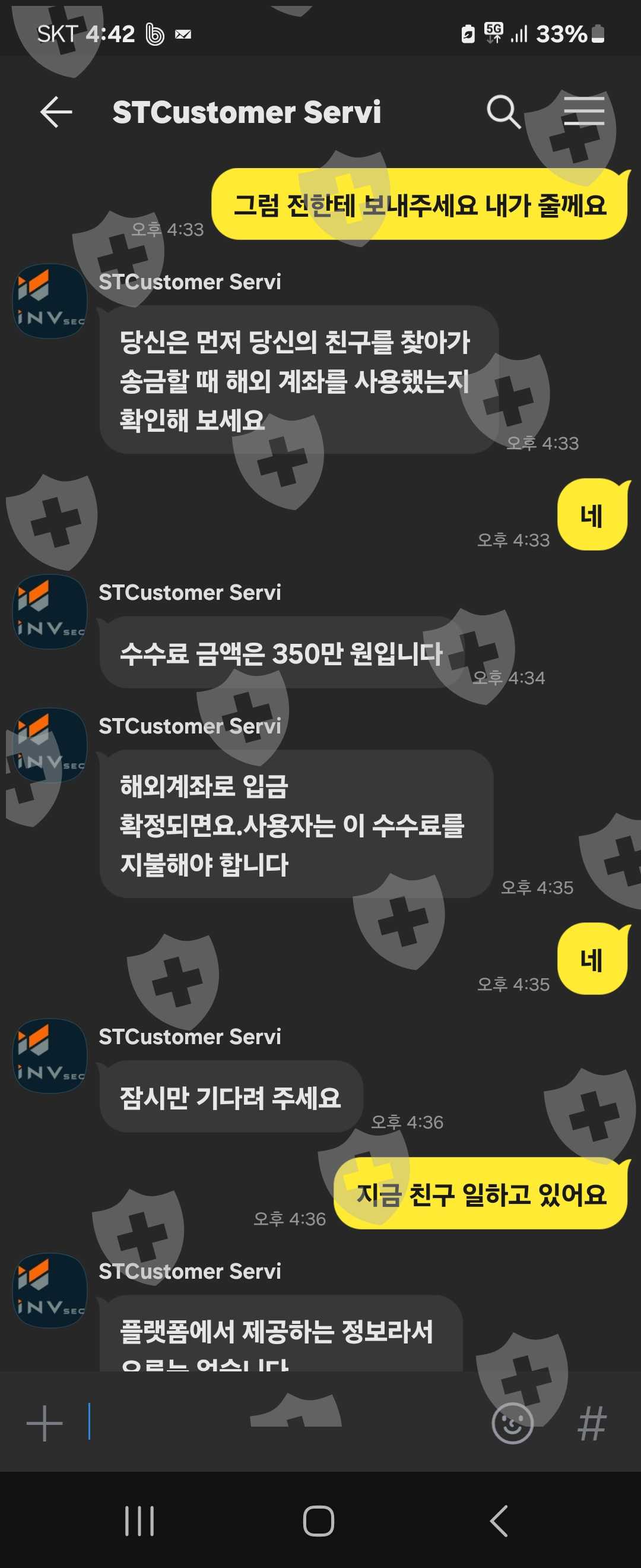Open the hamburger chat menu
Image resolution: width=641 pixels, height=1568 pixels.
click(584, 111)
